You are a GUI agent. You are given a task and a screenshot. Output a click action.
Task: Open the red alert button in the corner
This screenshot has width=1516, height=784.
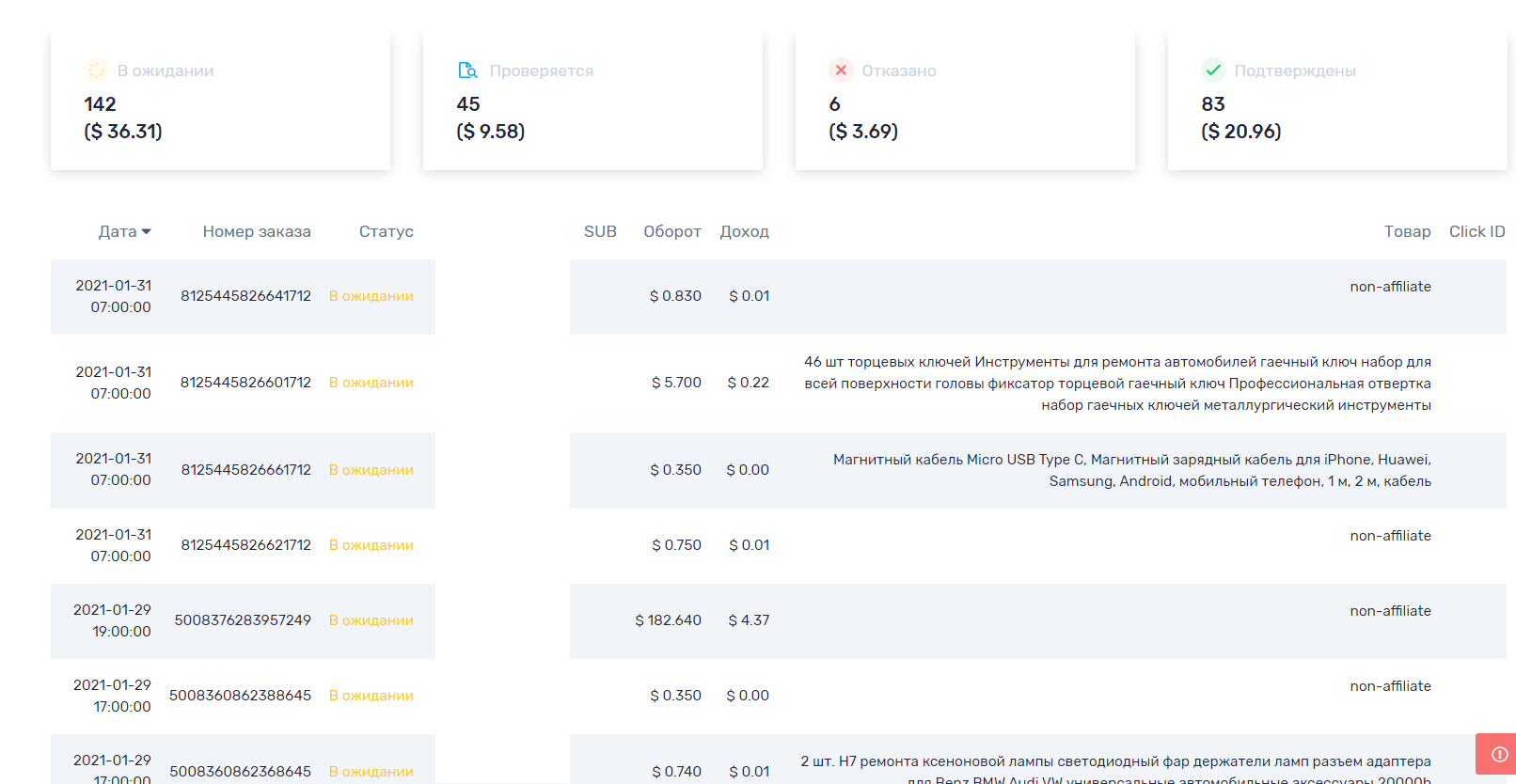pos(1499,754)
